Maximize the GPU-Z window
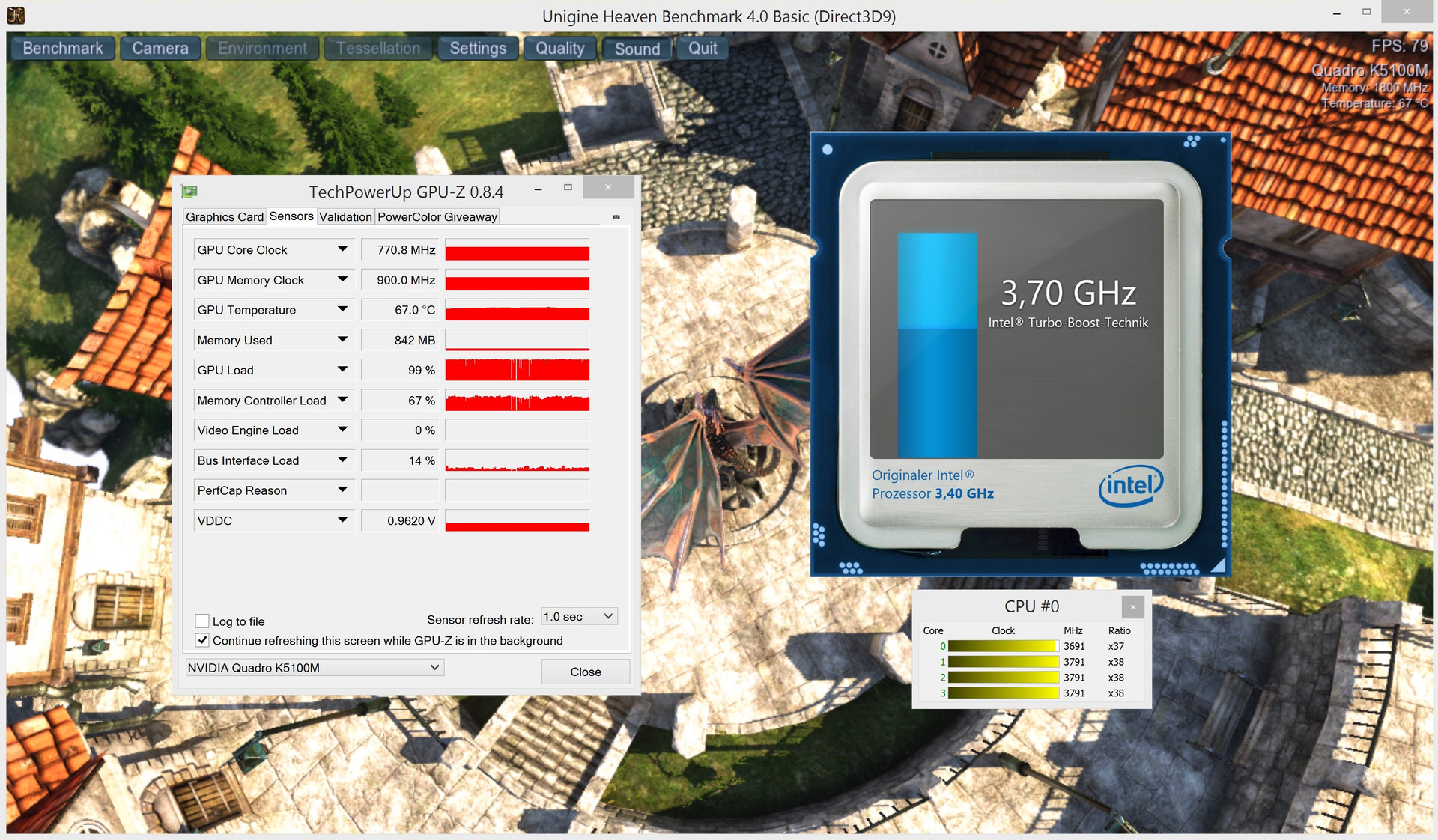1438x840 pixels. [568, 188]
